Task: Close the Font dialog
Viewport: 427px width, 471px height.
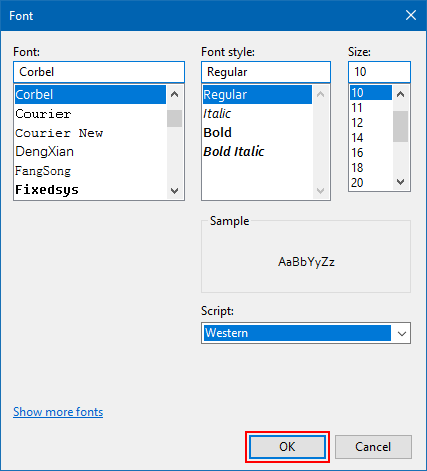Action: point(411,15)
